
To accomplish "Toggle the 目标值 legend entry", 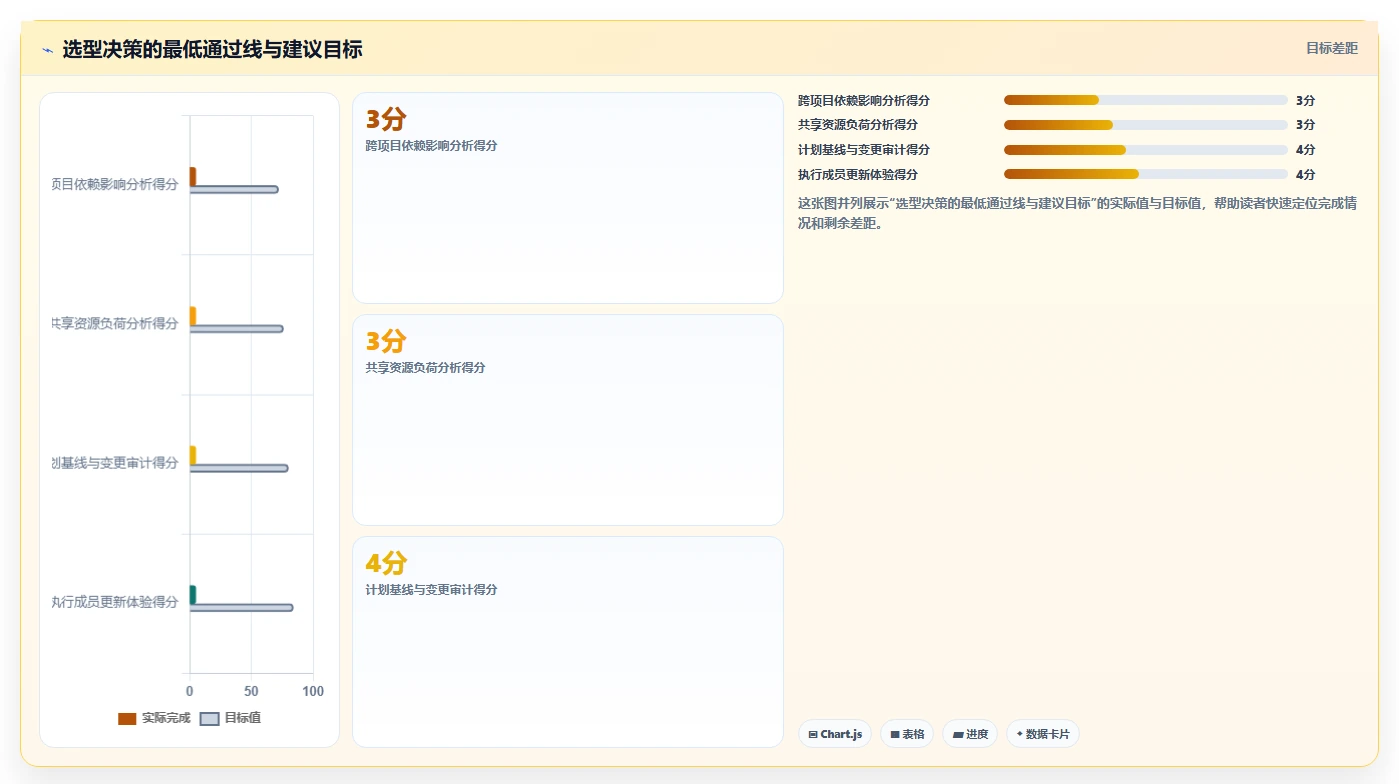I will [x=231, y=718].
